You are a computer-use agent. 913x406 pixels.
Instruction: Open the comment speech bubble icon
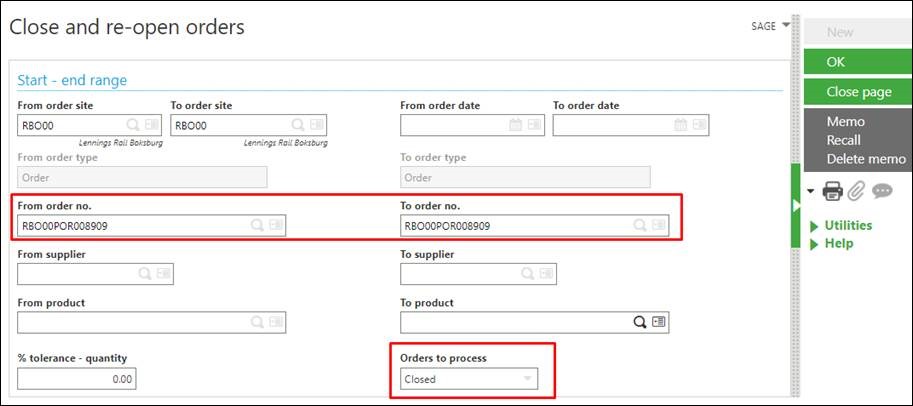[882, 191]
